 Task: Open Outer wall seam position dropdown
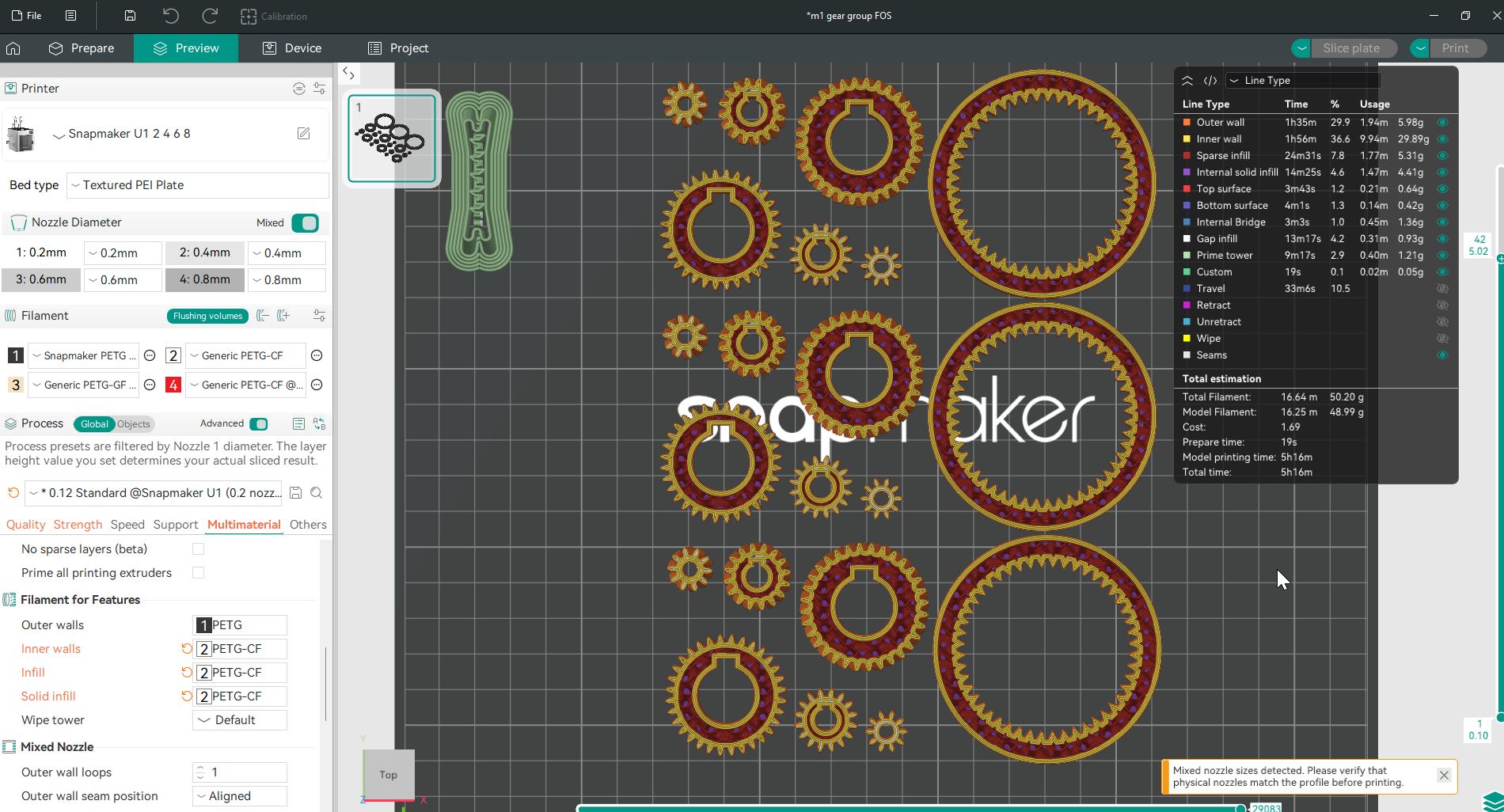240,796
